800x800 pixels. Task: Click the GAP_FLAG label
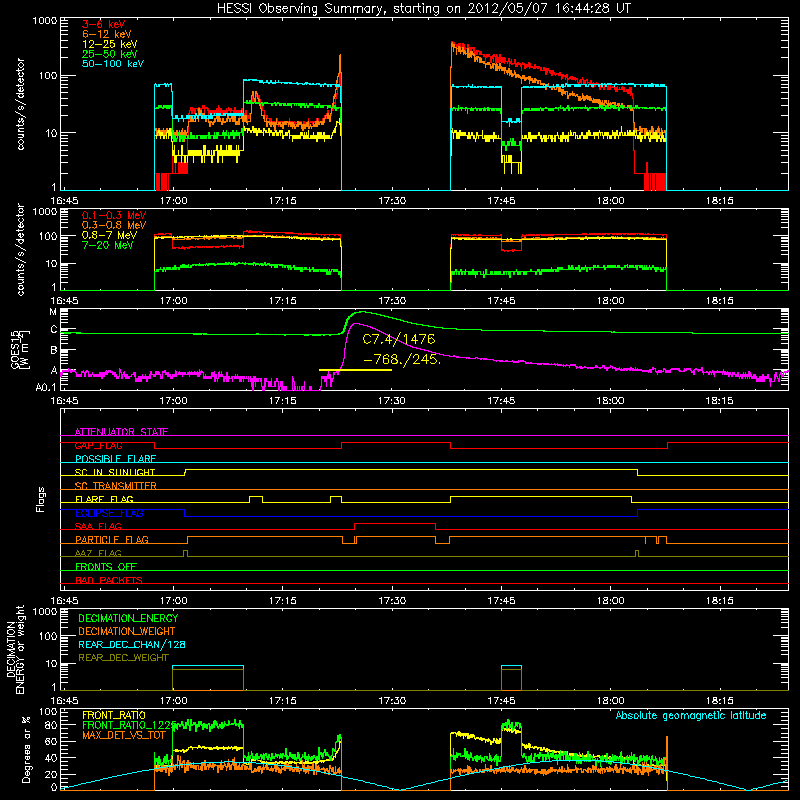[98, 445]
